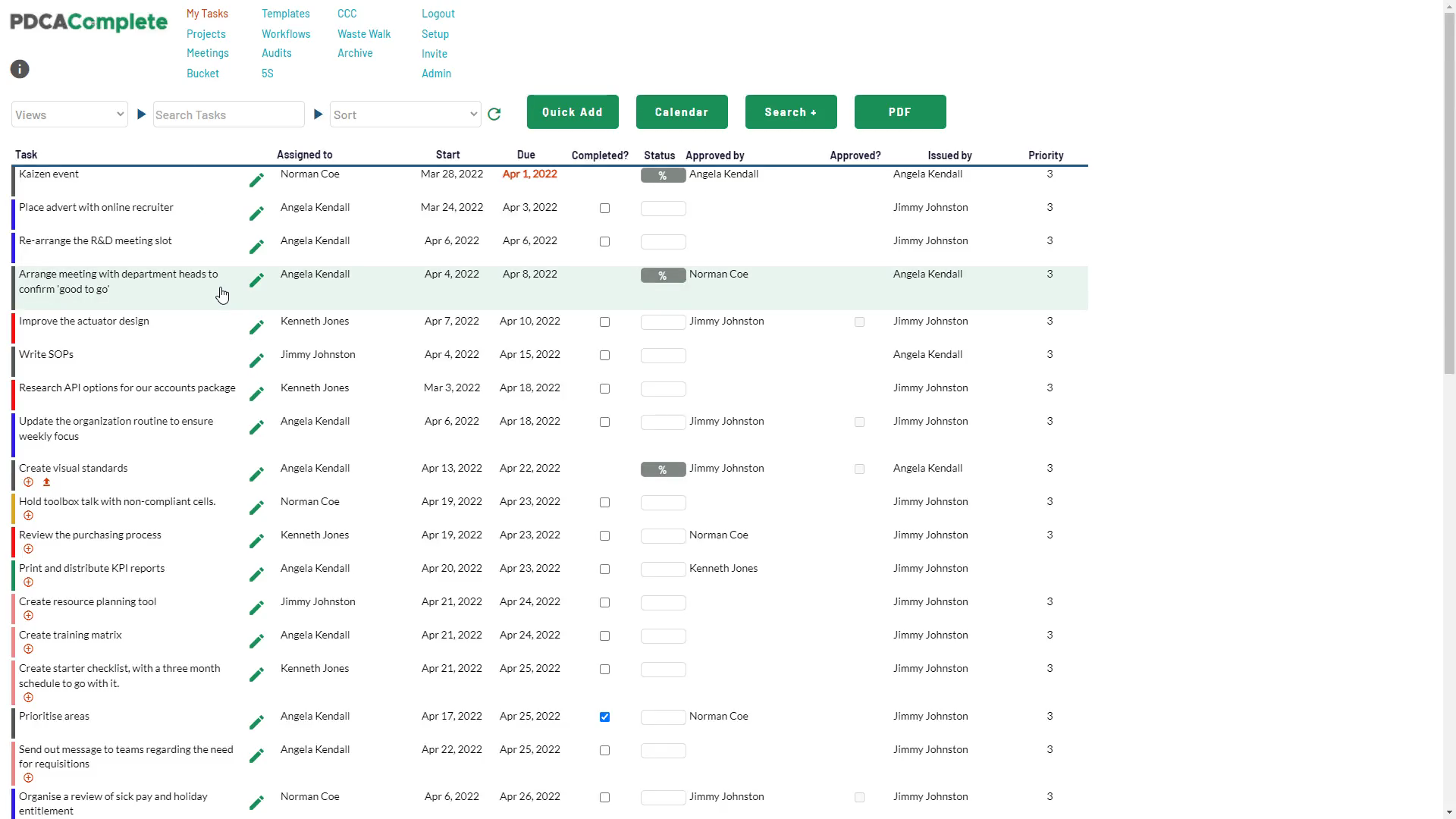The image size is (1456, 819).
Task: Enable checkbox for Re-arrange the R&D meeting slot
Action: point(605,241)
